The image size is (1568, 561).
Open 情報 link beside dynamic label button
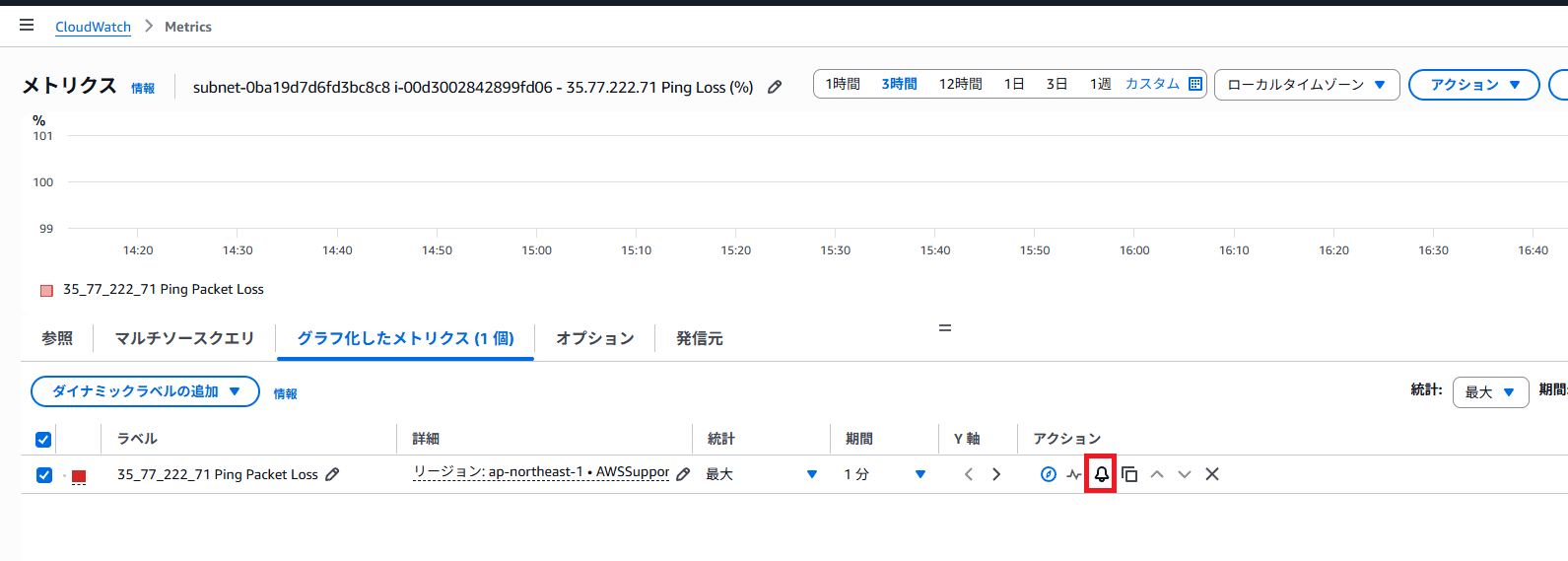tap(285, 393)
